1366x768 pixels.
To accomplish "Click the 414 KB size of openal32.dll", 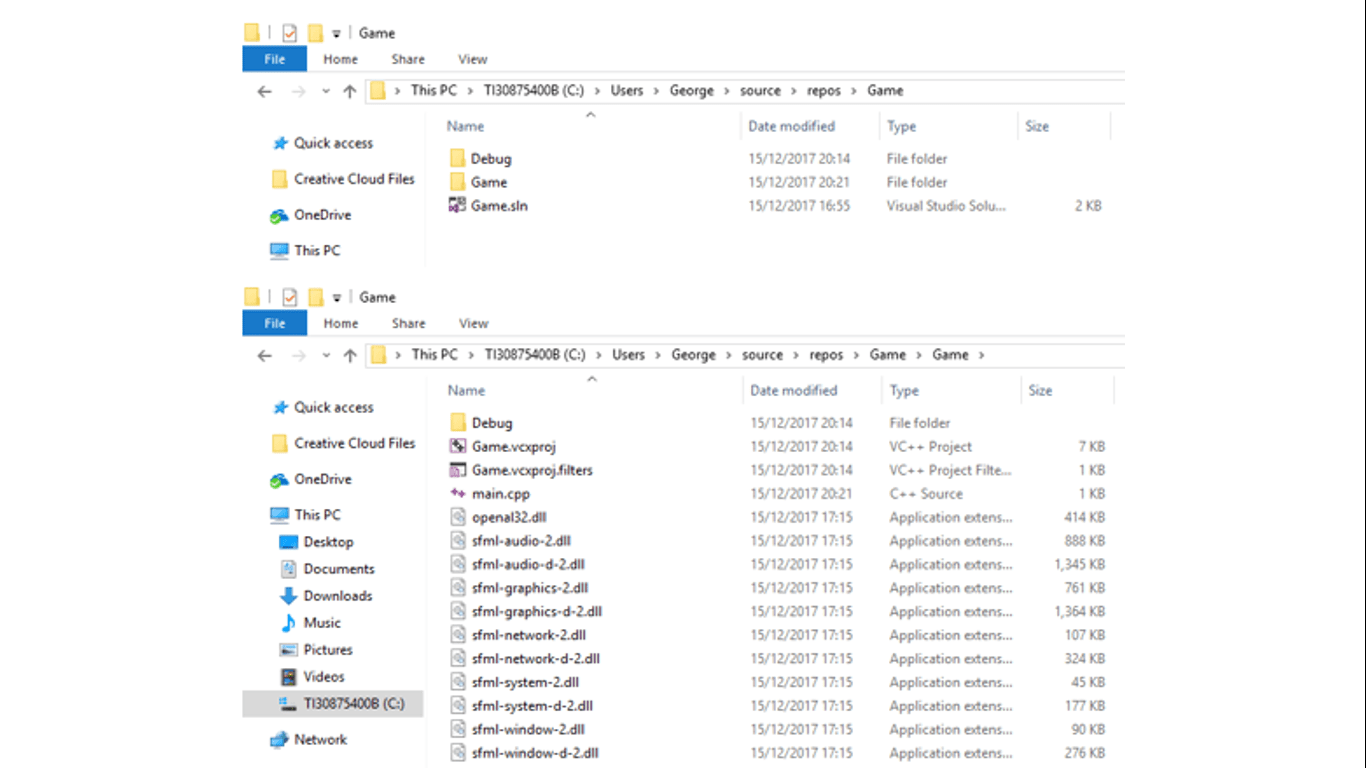I will point(1085,518).
